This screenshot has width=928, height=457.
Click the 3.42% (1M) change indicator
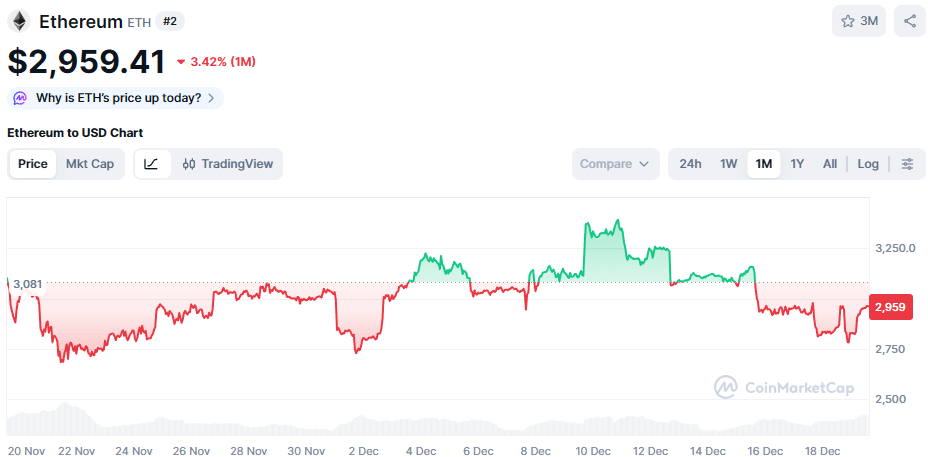(217, 62)
